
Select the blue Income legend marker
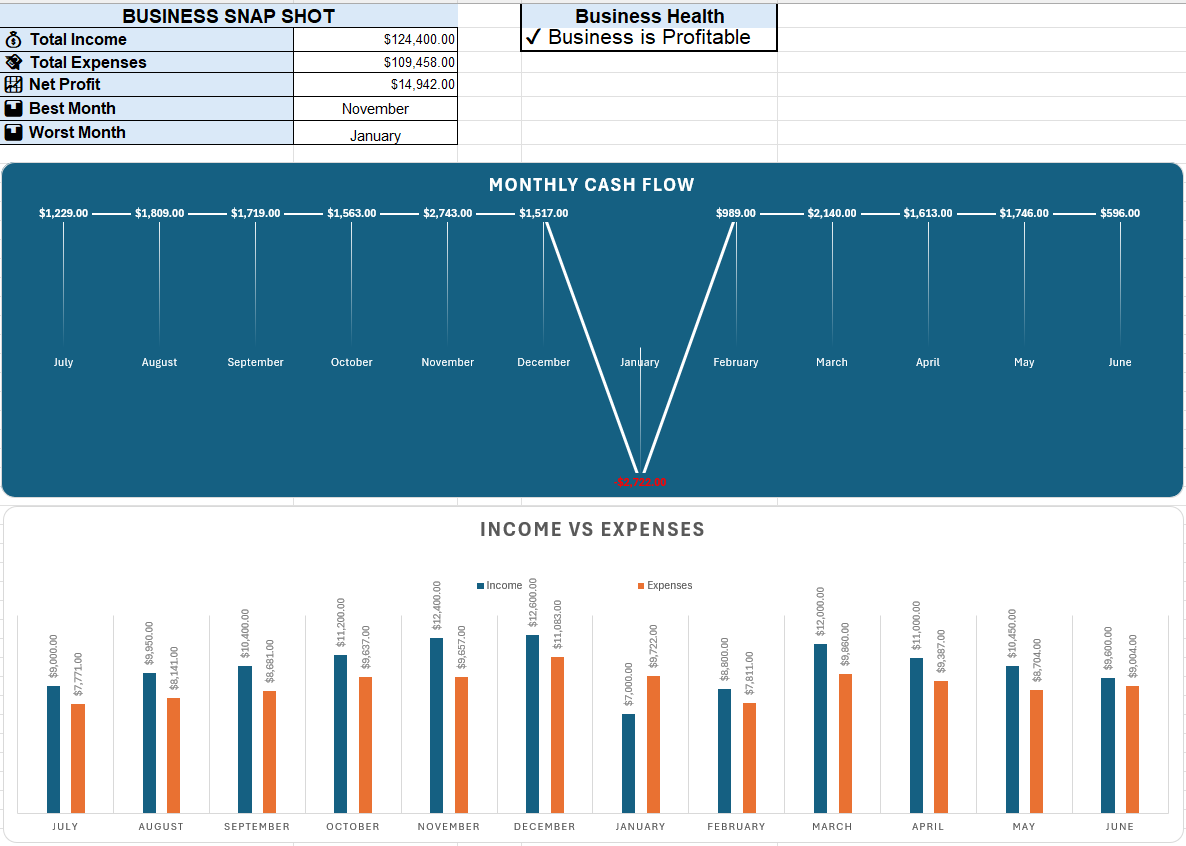tap(480, 586)
